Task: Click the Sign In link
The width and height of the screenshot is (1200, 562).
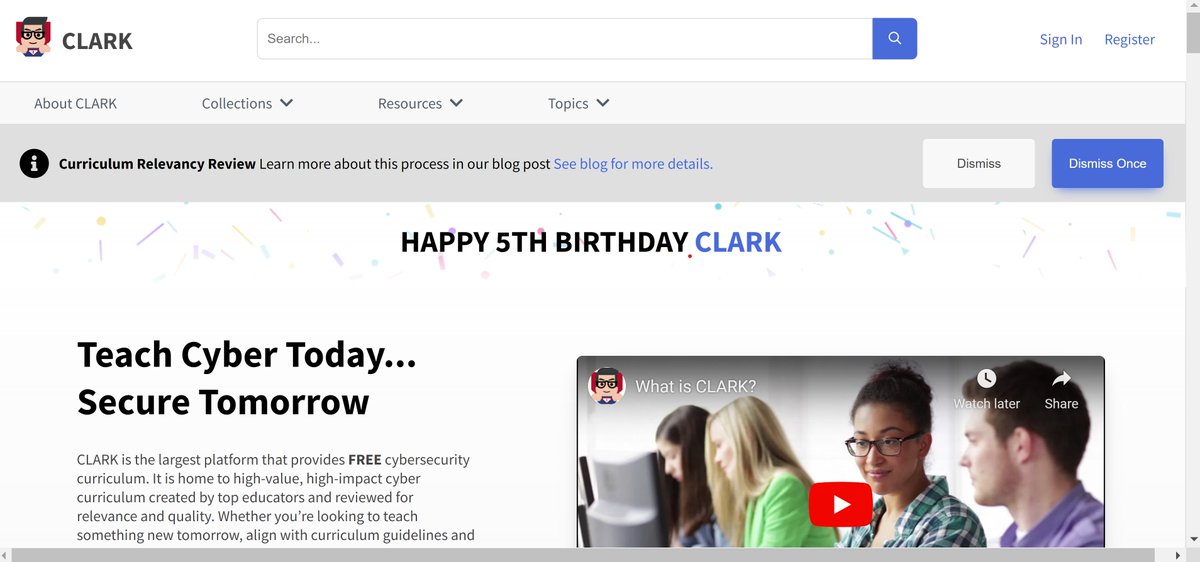Action: tap(1061, 39)
